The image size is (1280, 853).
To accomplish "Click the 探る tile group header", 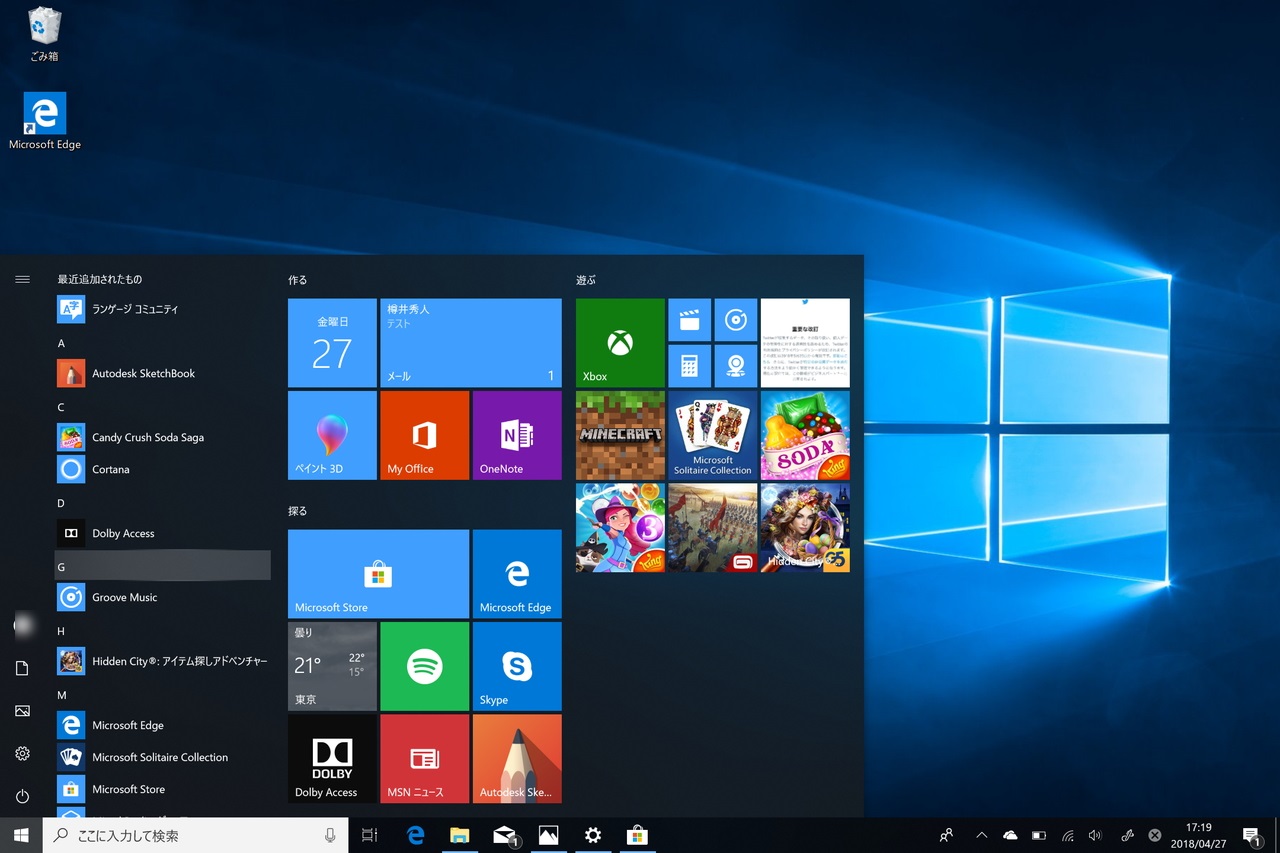I will click(x=297, y=511).
